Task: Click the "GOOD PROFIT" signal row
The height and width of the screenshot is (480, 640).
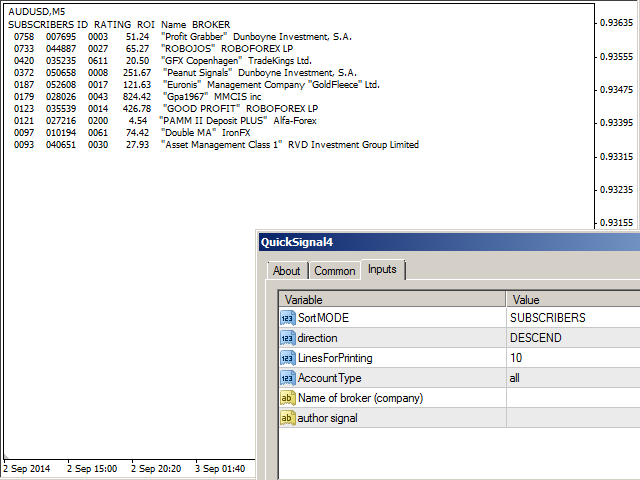Action: [166, 109]
